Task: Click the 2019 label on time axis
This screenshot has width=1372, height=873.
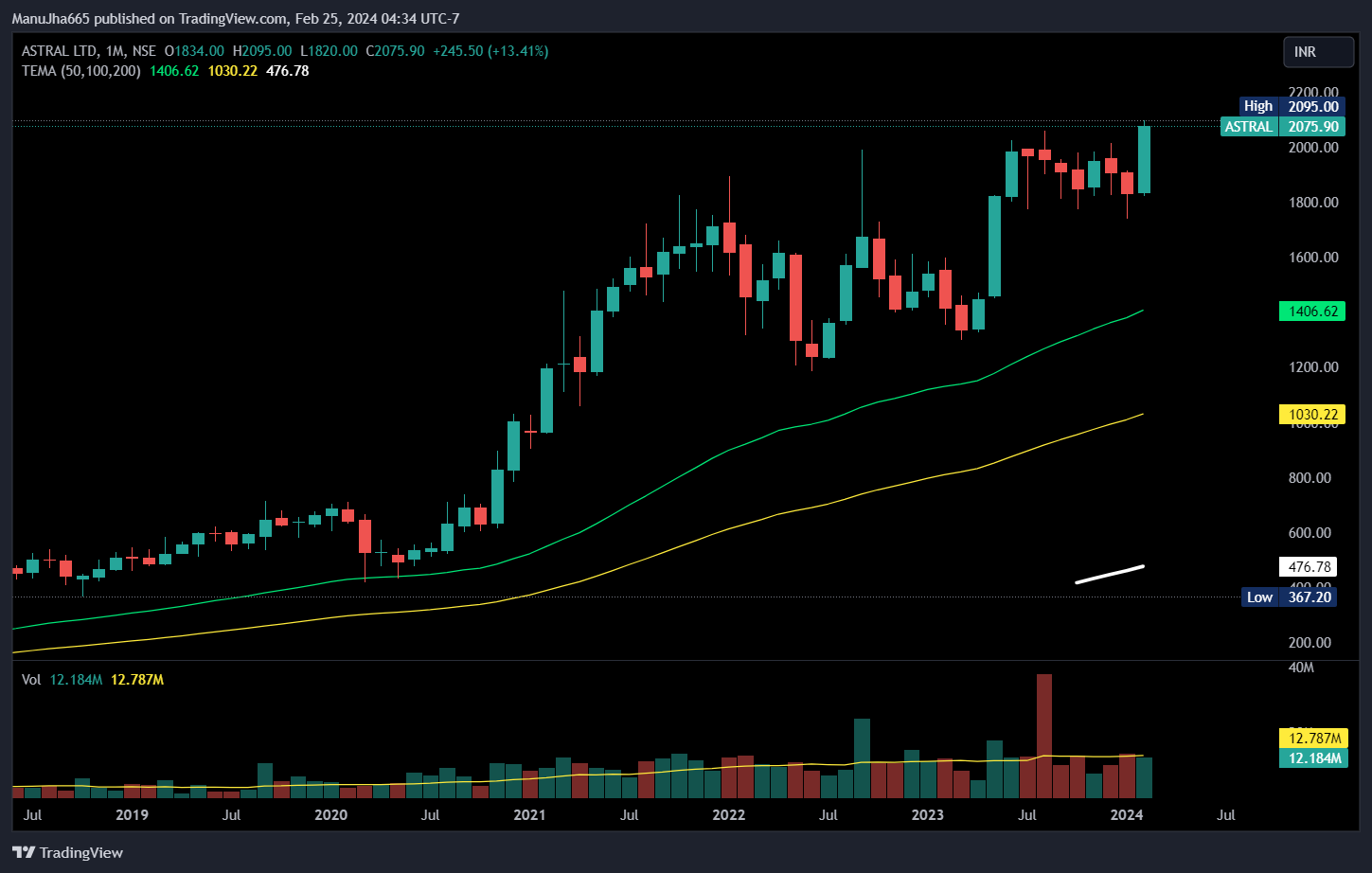Action: click(132, 815)
